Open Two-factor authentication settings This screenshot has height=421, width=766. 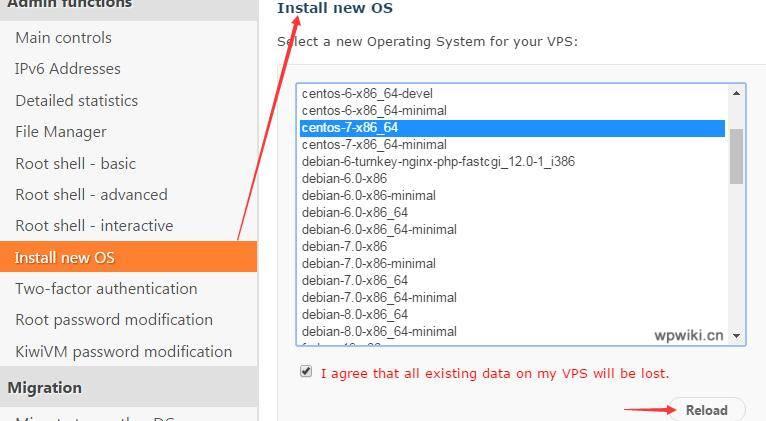point(106,289)
